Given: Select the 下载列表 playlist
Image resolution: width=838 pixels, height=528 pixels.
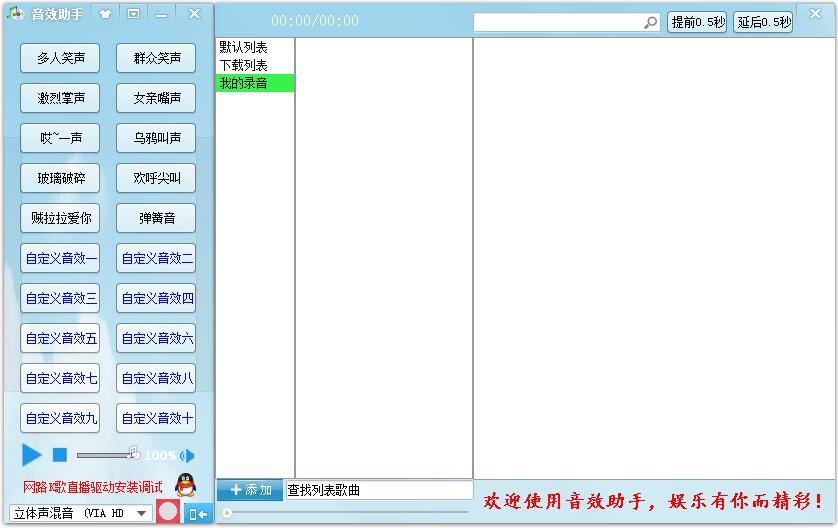Looking at the screenshot, I should [255, 65].
